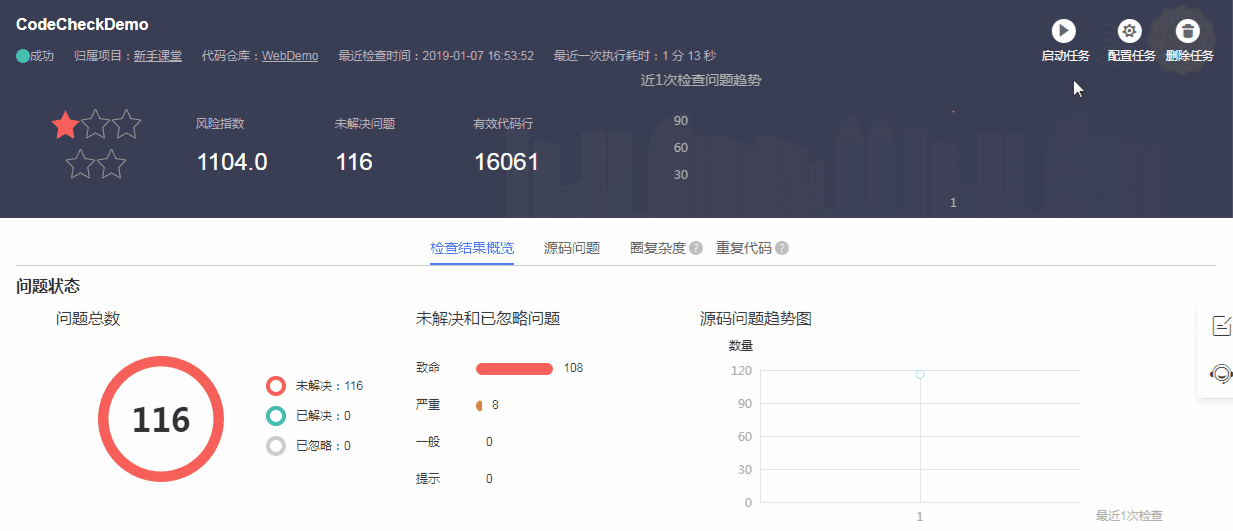Delete the task using trash icon
The height and width of the screenshot is (531, 1233).
(1188, 31)
